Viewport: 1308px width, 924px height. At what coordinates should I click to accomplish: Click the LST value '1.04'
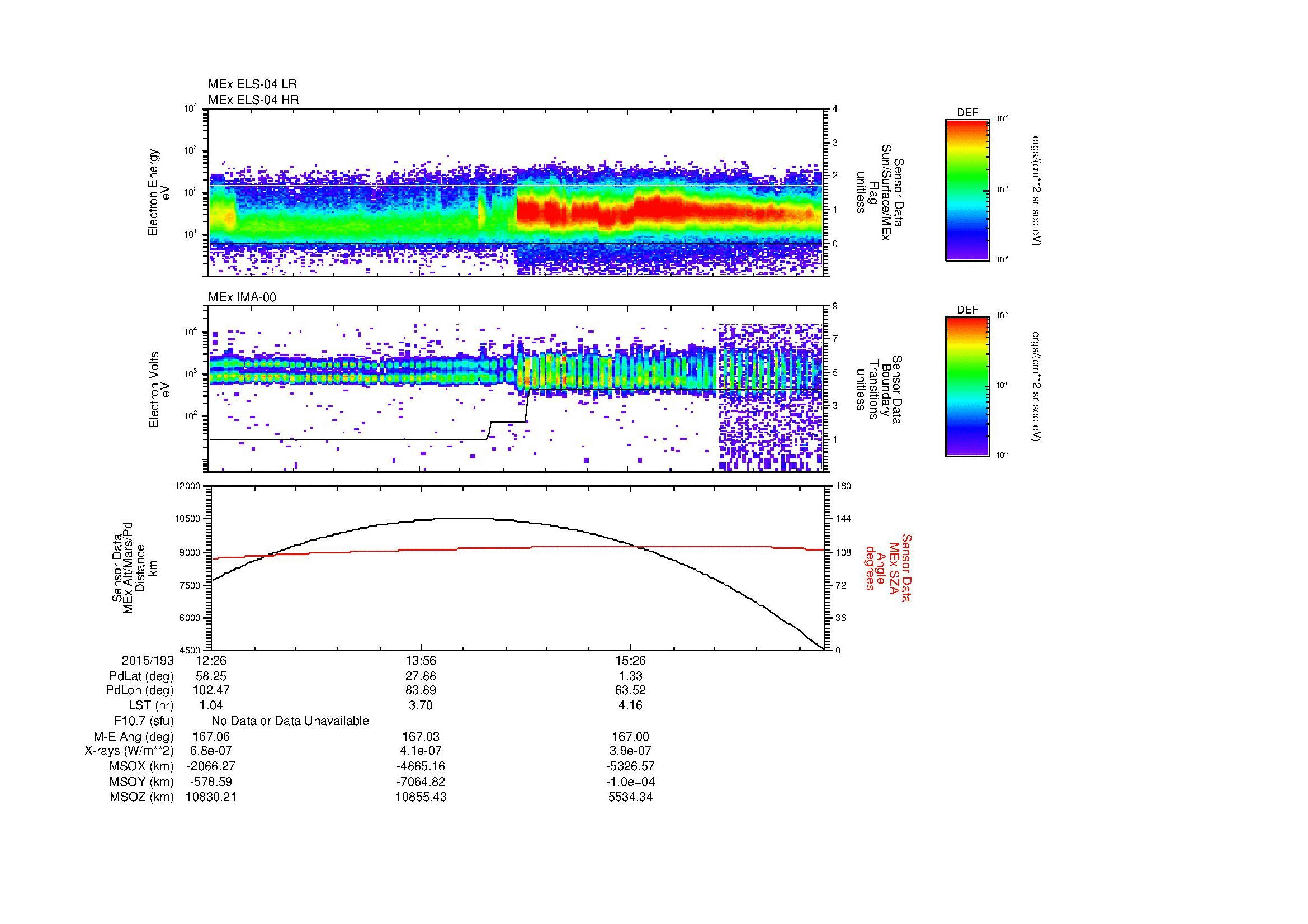tap(211, 705)
